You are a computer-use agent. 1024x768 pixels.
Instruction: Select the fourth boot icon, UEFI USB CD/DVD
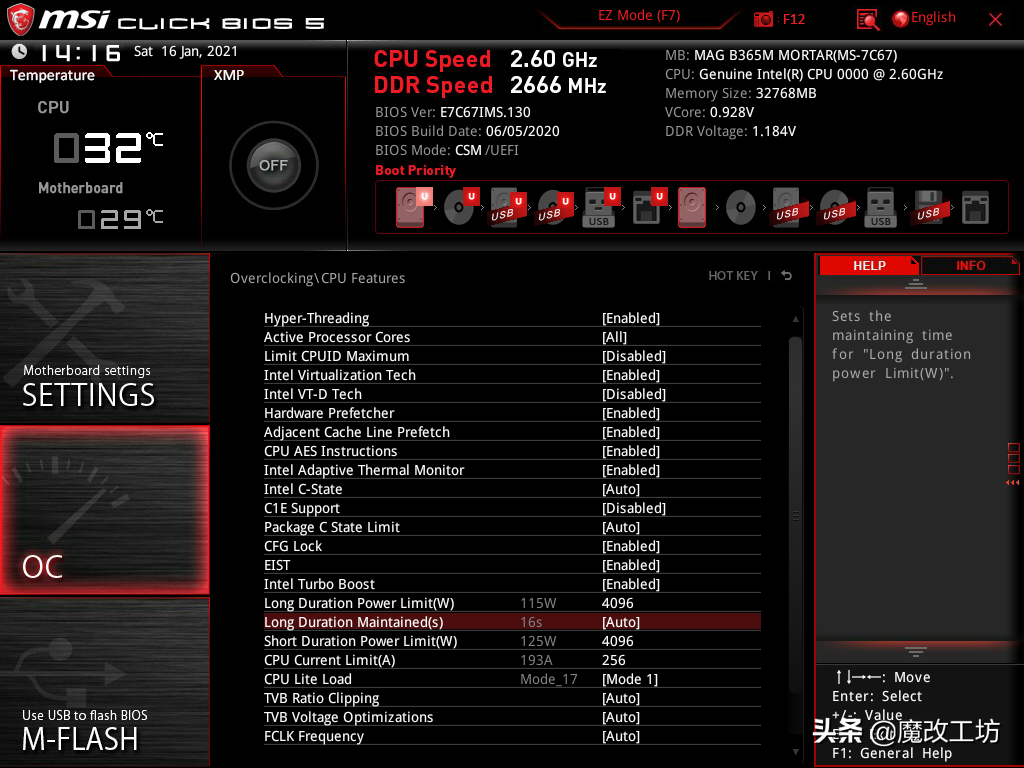coord(552,207)
